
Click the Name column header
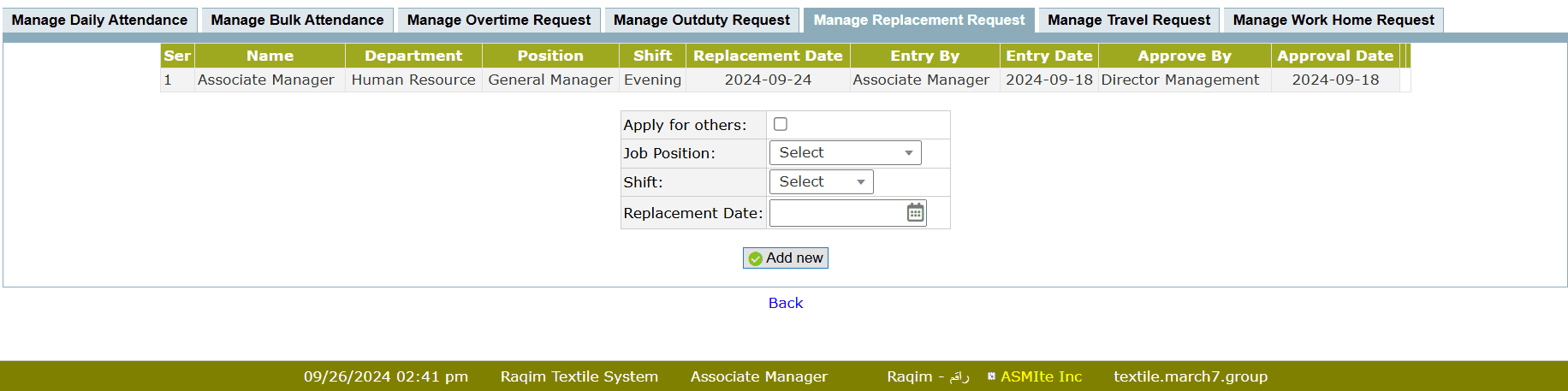pos(270,56)
